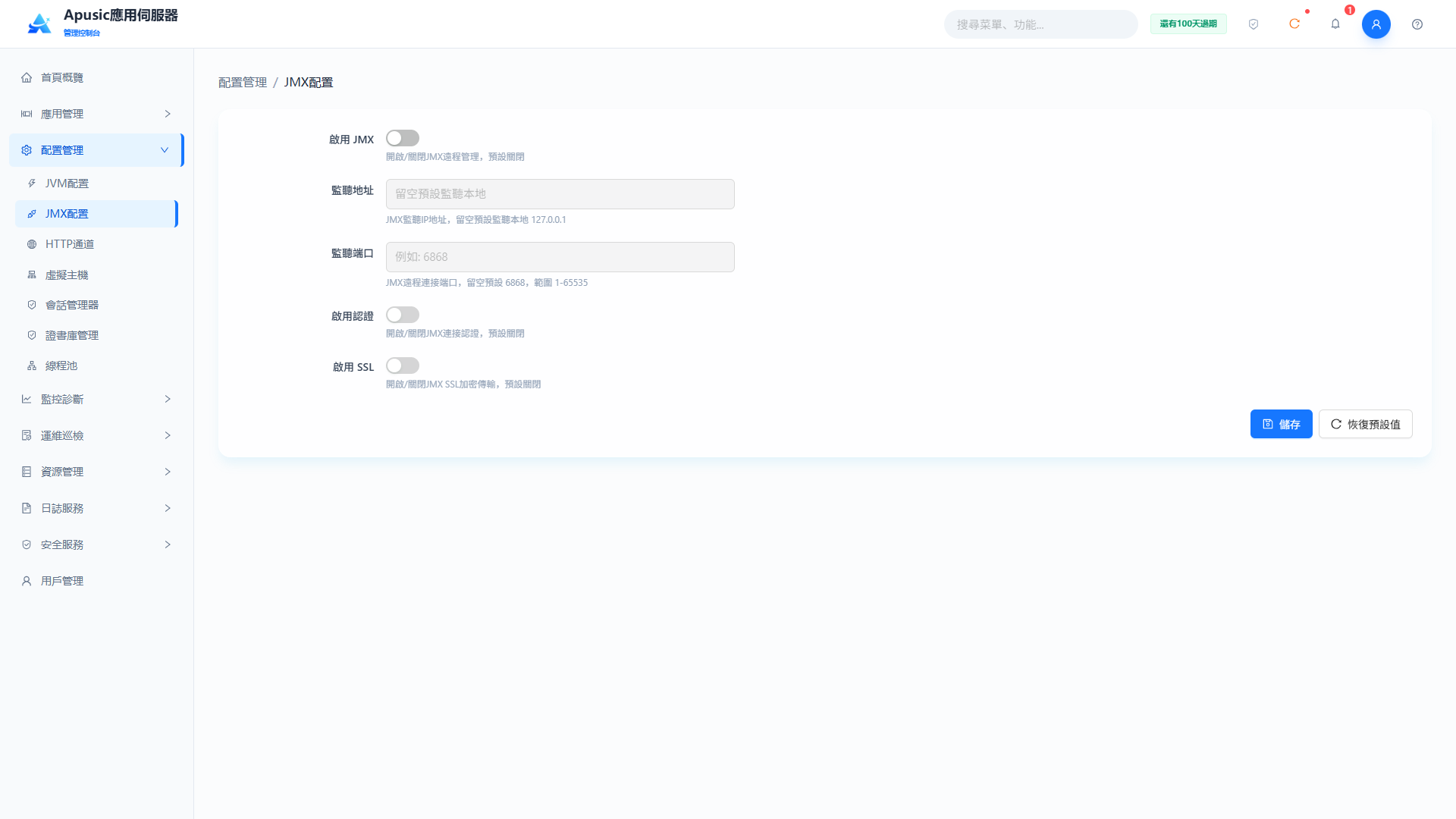This screenshot has height=819, width=1456.
Task: Turn on the 啟用 SSL switch
Action: point(403,366)
